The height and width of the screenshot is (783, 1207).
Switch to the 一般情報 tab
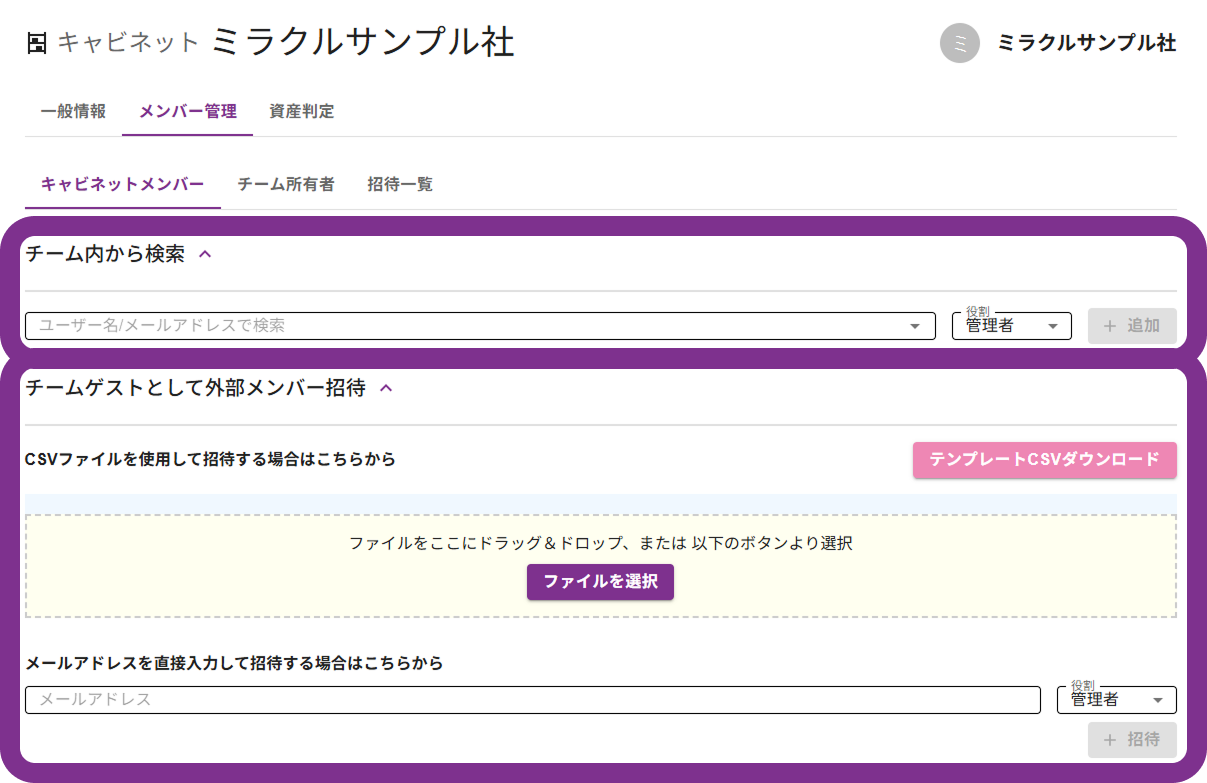73,111
